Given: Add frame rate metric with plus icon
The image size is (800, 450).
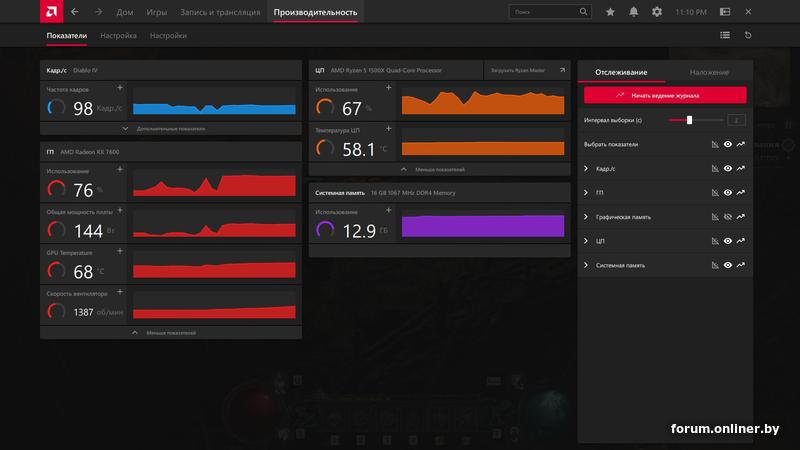Looking at the screenshot, I should tap(120, 88).
